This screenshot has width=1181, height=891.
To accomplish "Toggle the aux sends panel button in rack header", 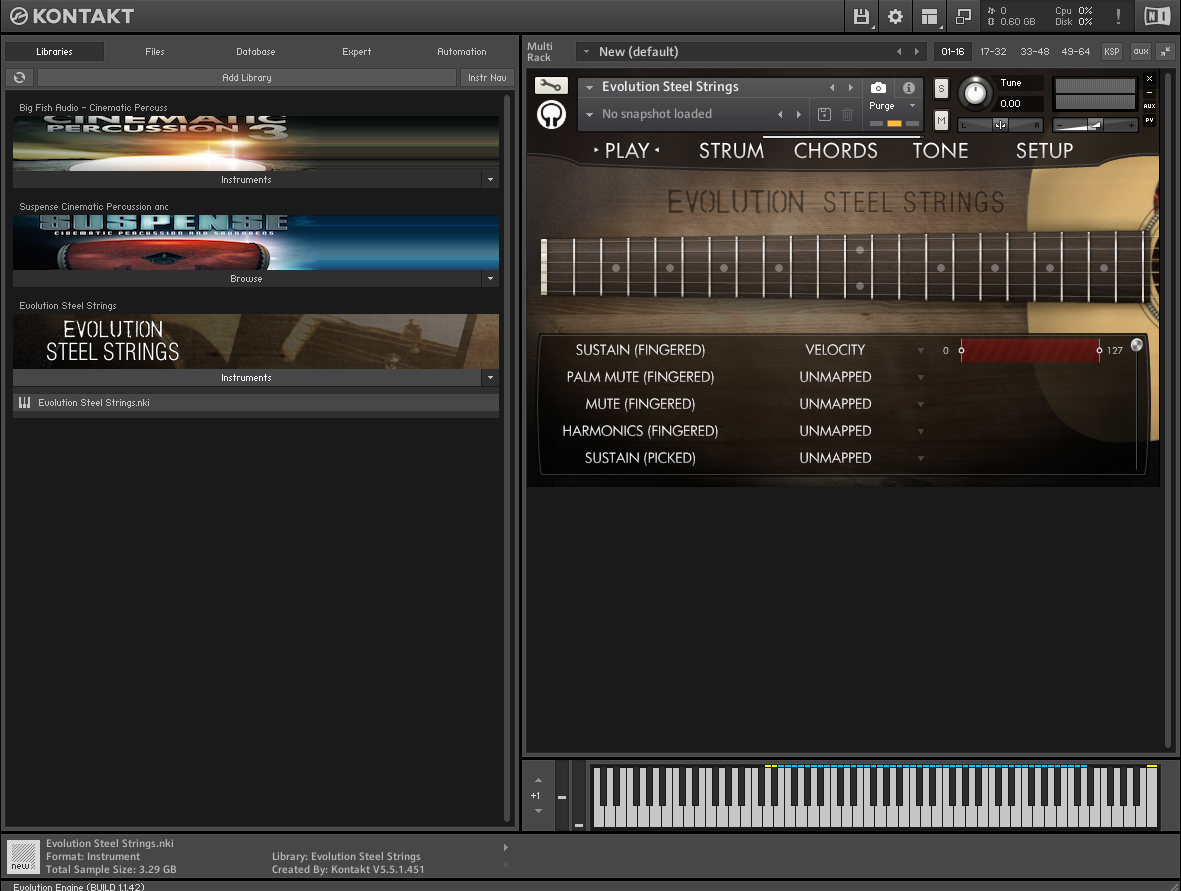I will [1141, 51].
